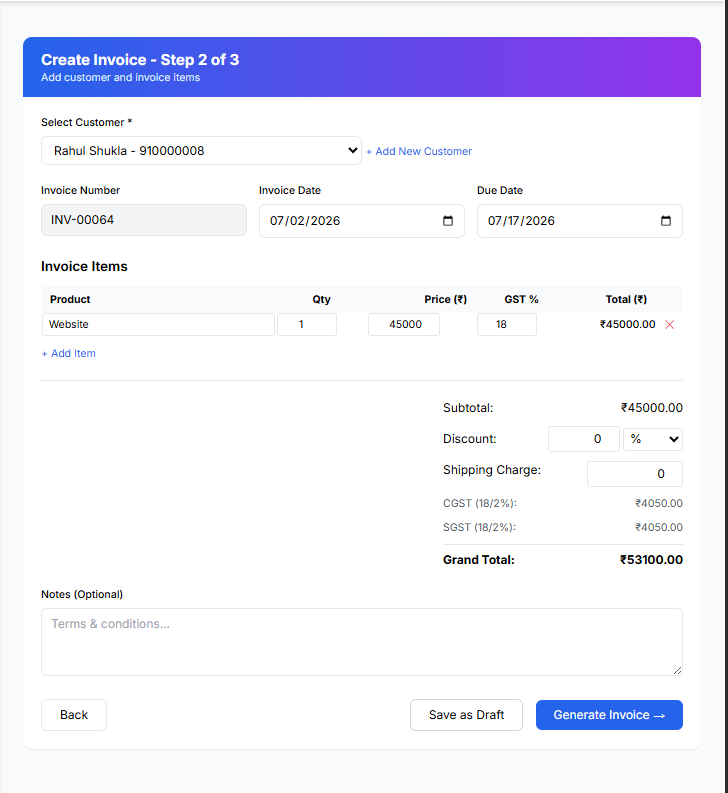Open the Invoice Date calendar picker icon
The height and width of the screenshot is (793, 728).
click(x=448, y=221)
